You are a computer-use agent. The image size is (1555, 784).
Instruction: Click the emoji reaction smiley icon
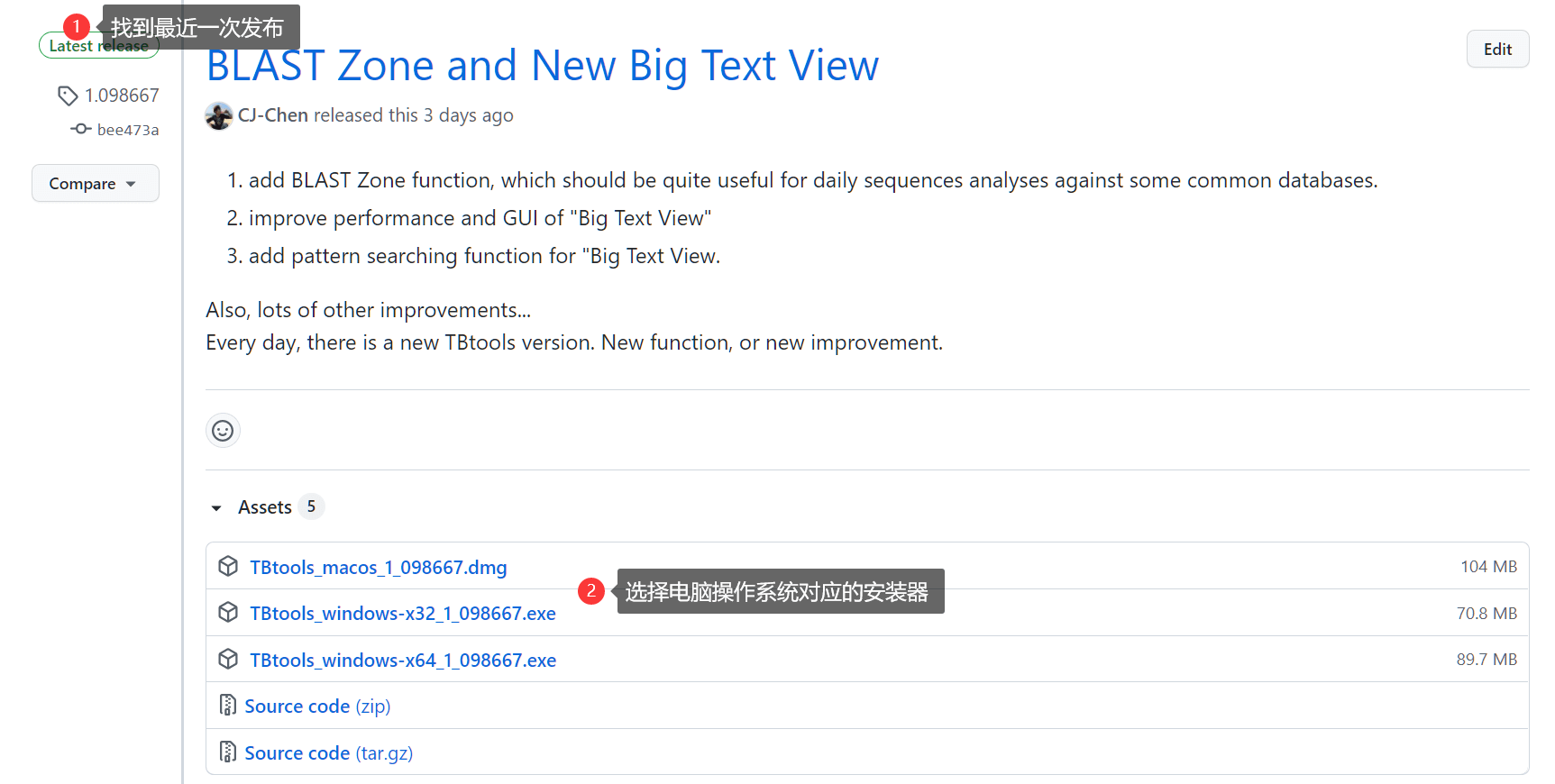coord(223,431)
